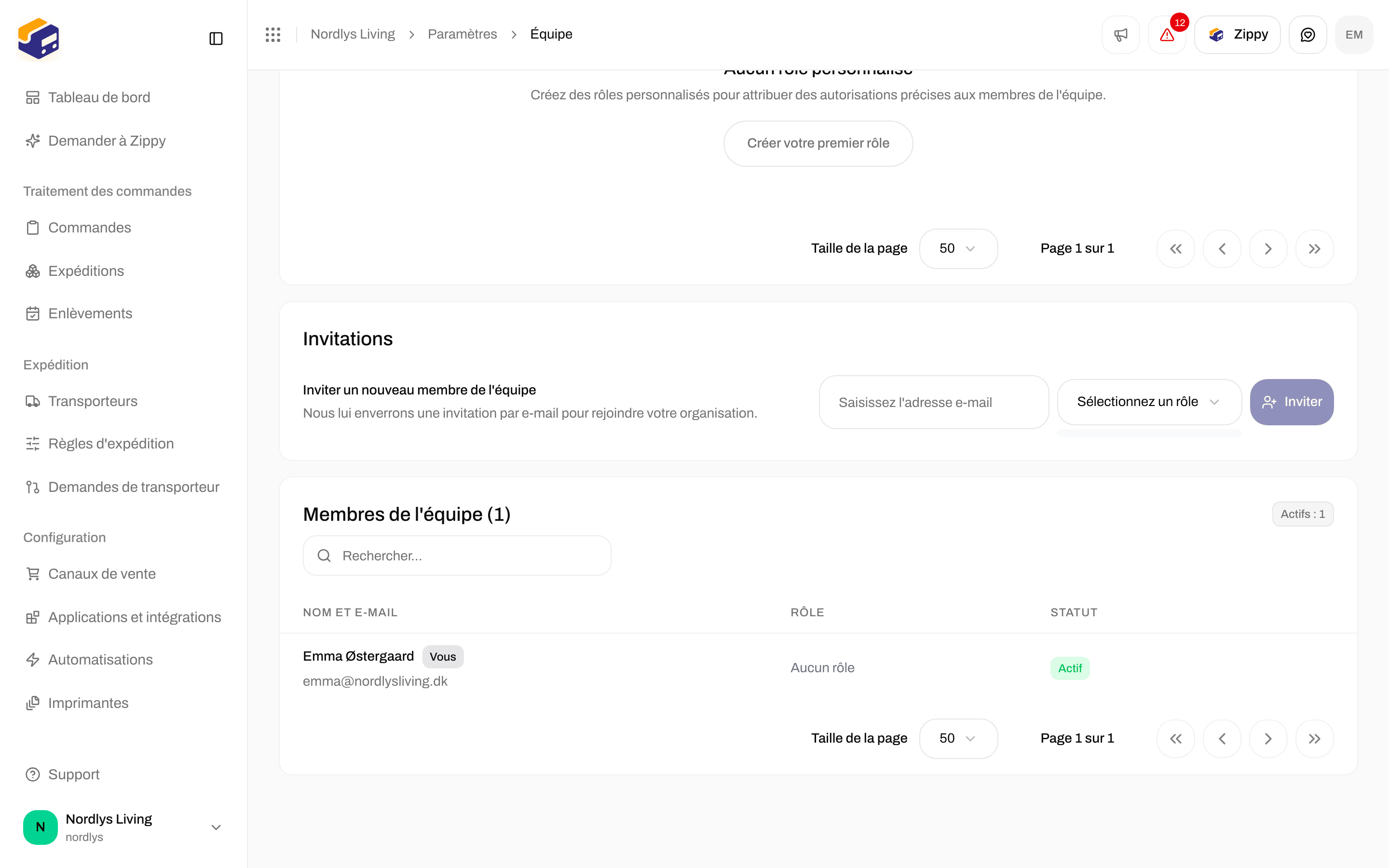Open Règles d'expédition page
1389x868 pixels.
pyautogui.click(x=99, y=443)
